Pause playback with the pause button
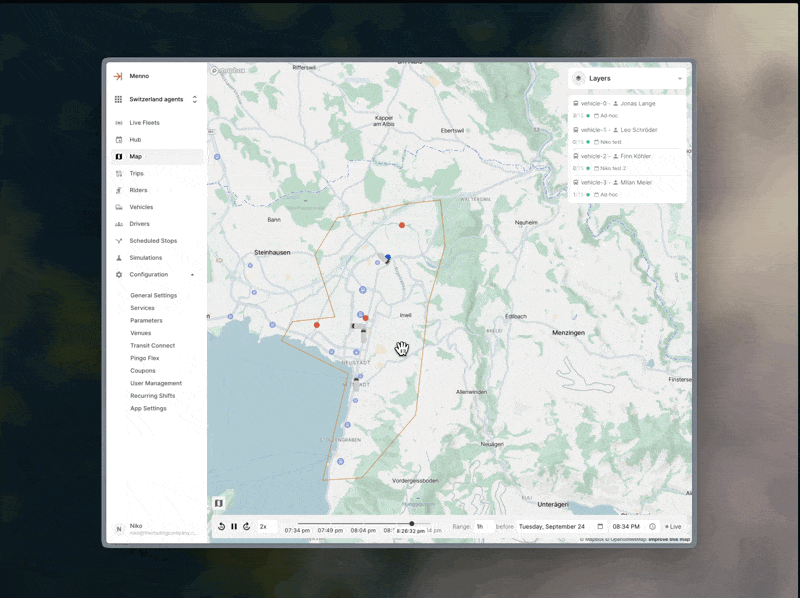The image size is (800, 598). click(x=234, y=525)
